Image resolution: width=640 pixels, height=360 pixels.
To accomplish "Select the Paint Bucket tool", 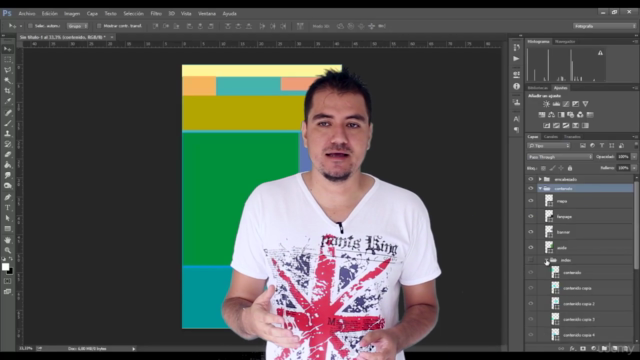I will [x=7, y=165].
